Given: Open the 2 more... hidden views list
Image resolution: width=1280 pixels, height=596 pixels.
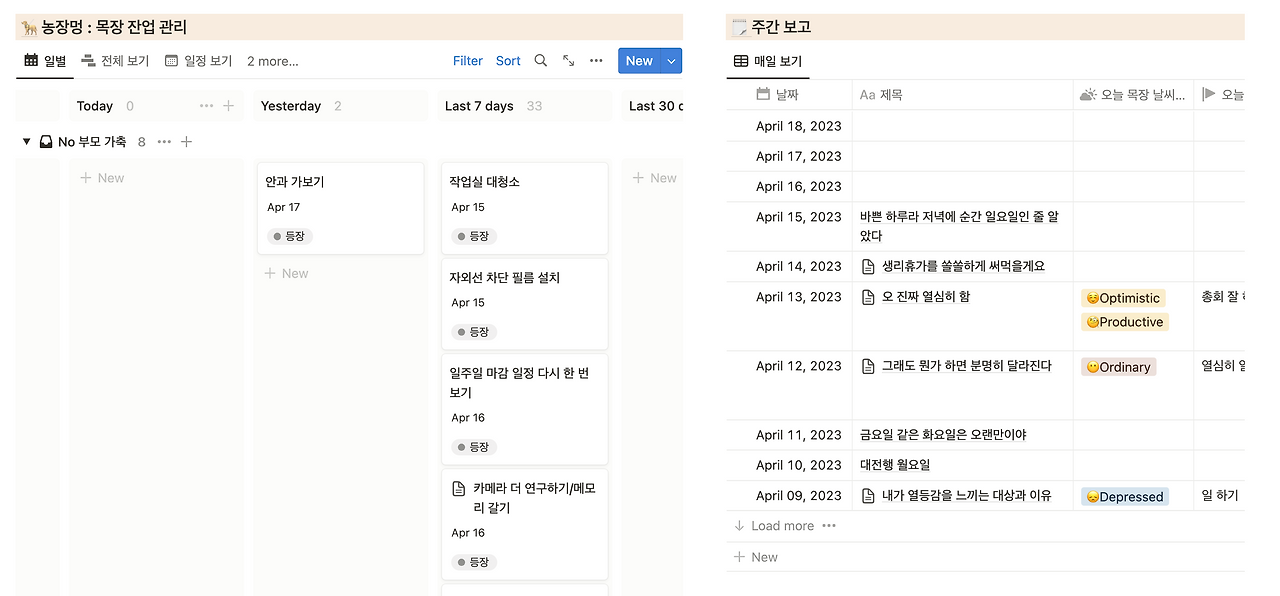Looking at the screenshot, I should click(x=272, y=60).
